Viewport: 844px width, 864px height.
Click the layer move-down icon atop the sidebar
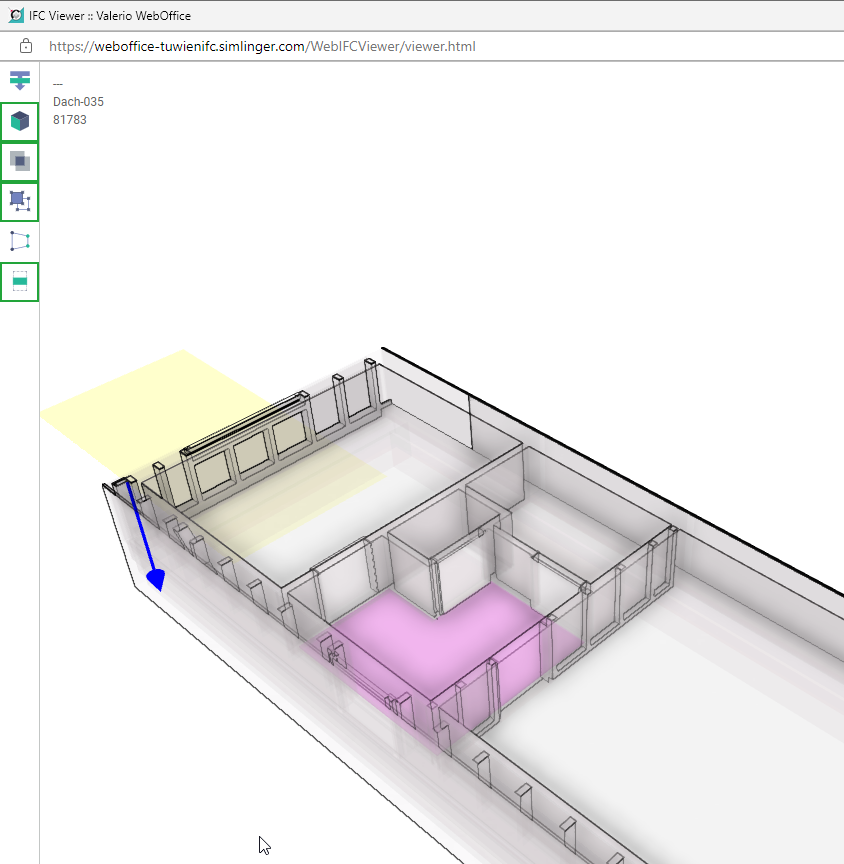(x=20, y=81)
